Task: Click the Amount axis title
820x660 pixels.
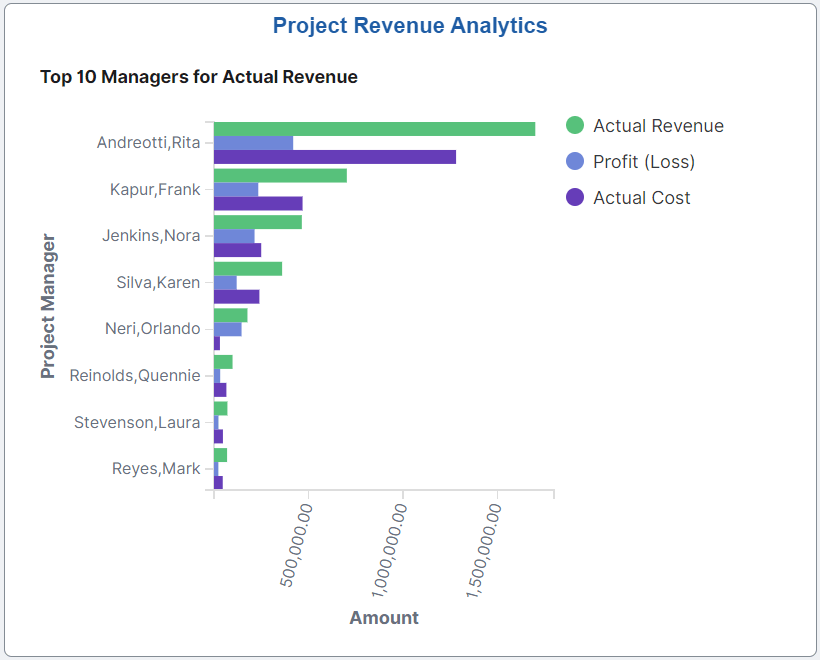Action: pos(384,618)
